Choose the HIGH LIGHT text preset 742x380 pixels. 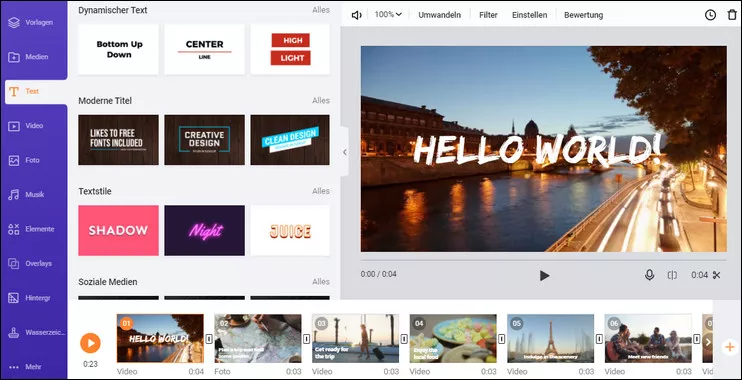[290, 49]
